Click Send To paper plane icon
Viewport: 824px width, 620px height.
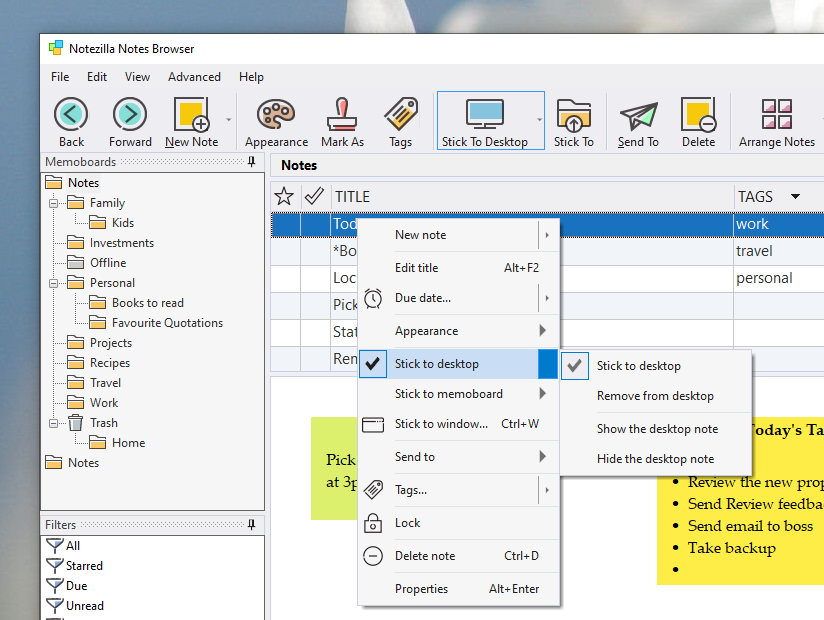coord(638,115)
